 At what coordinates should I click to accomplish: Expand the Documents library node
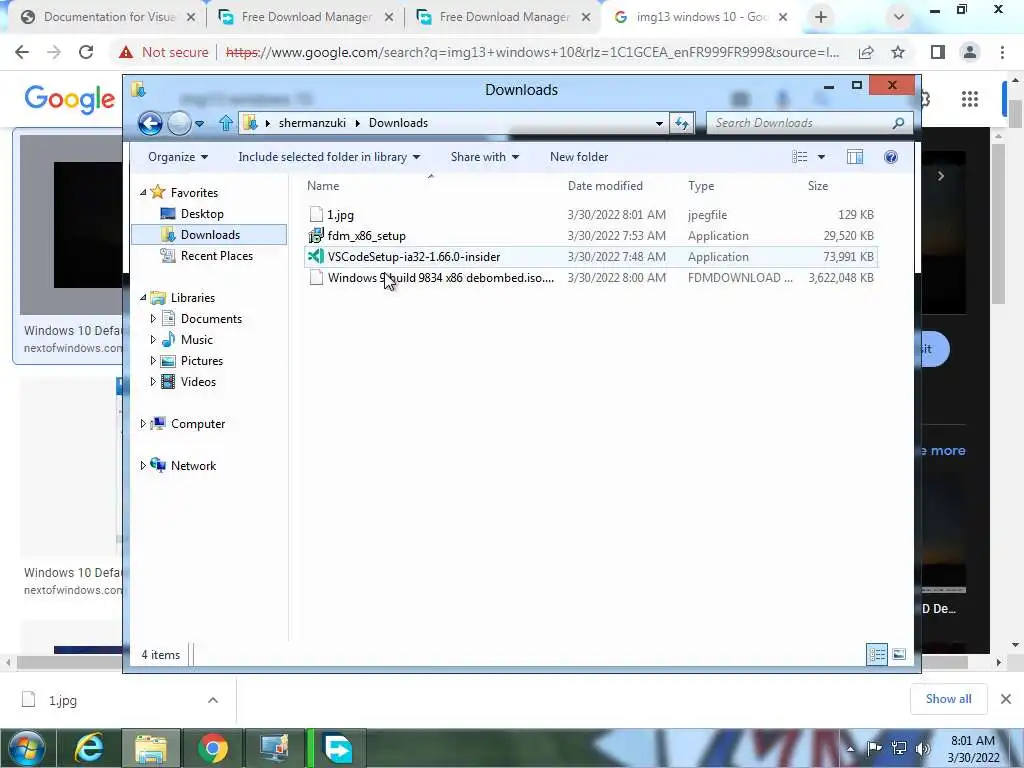pyautogui.click(x=153, y=319)
